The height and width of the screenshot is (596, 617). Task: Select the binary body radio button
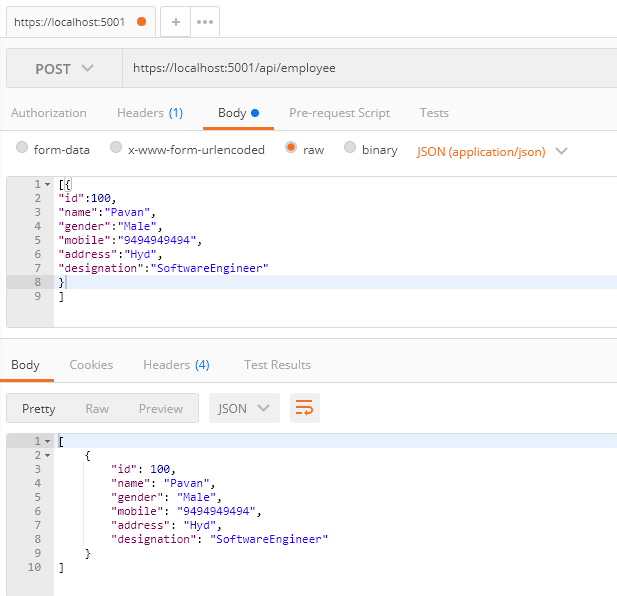[350, 147]
